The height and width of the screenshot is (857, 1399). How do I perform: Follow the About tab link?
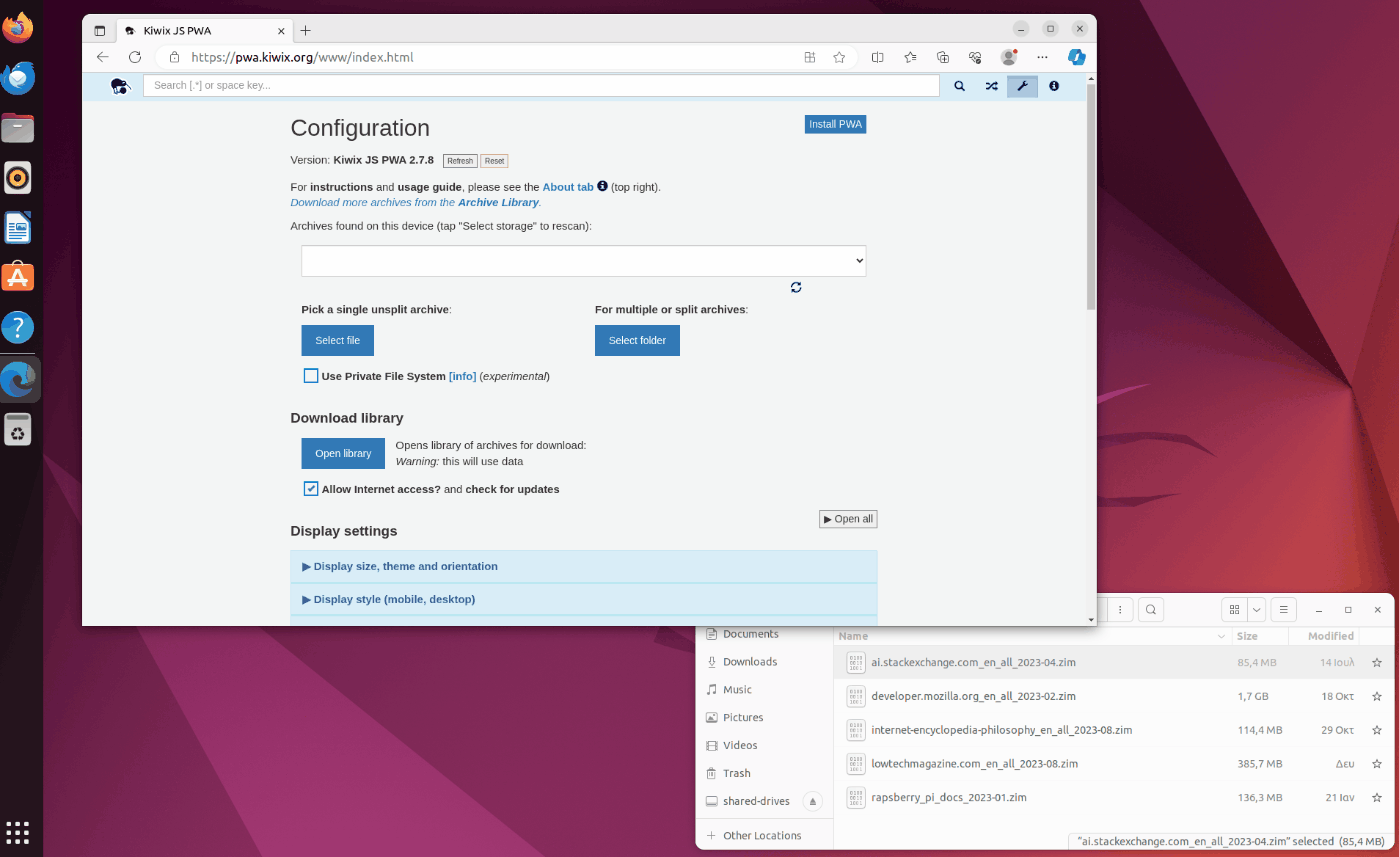(568, 187)
